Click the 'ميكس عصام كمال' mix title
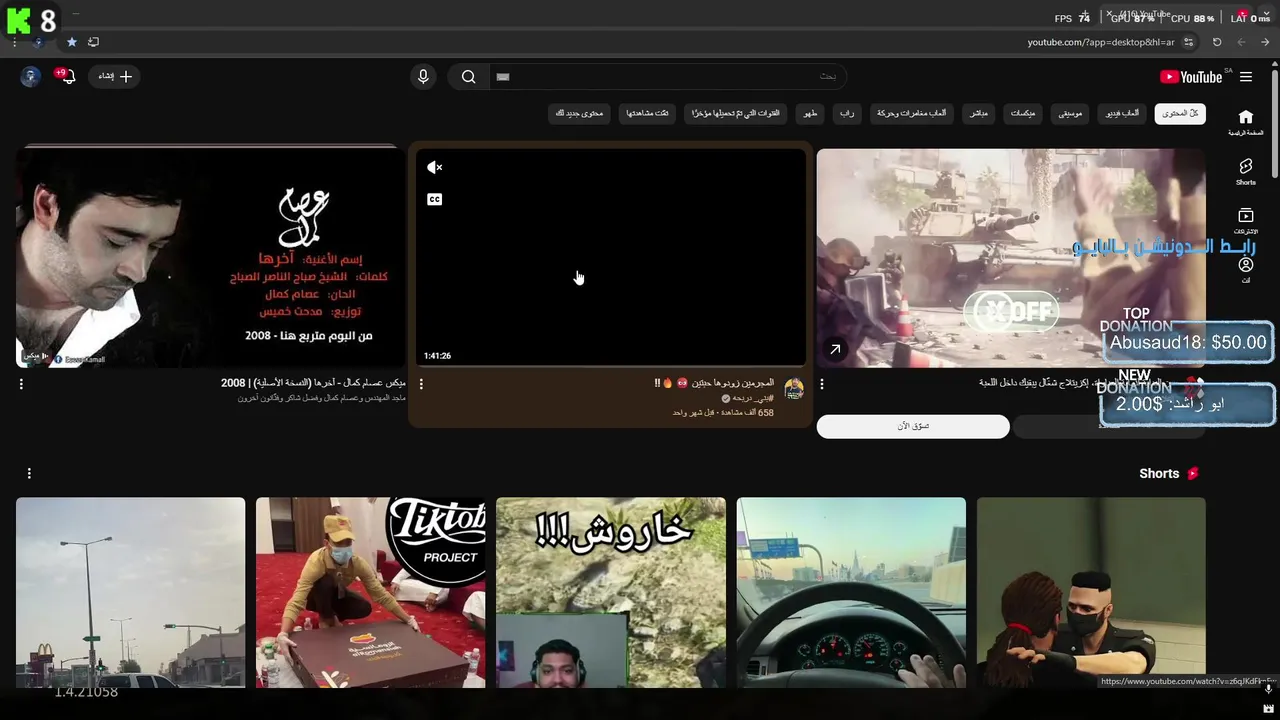Viewport: 1280px width, 720px height. pos(313,383)
